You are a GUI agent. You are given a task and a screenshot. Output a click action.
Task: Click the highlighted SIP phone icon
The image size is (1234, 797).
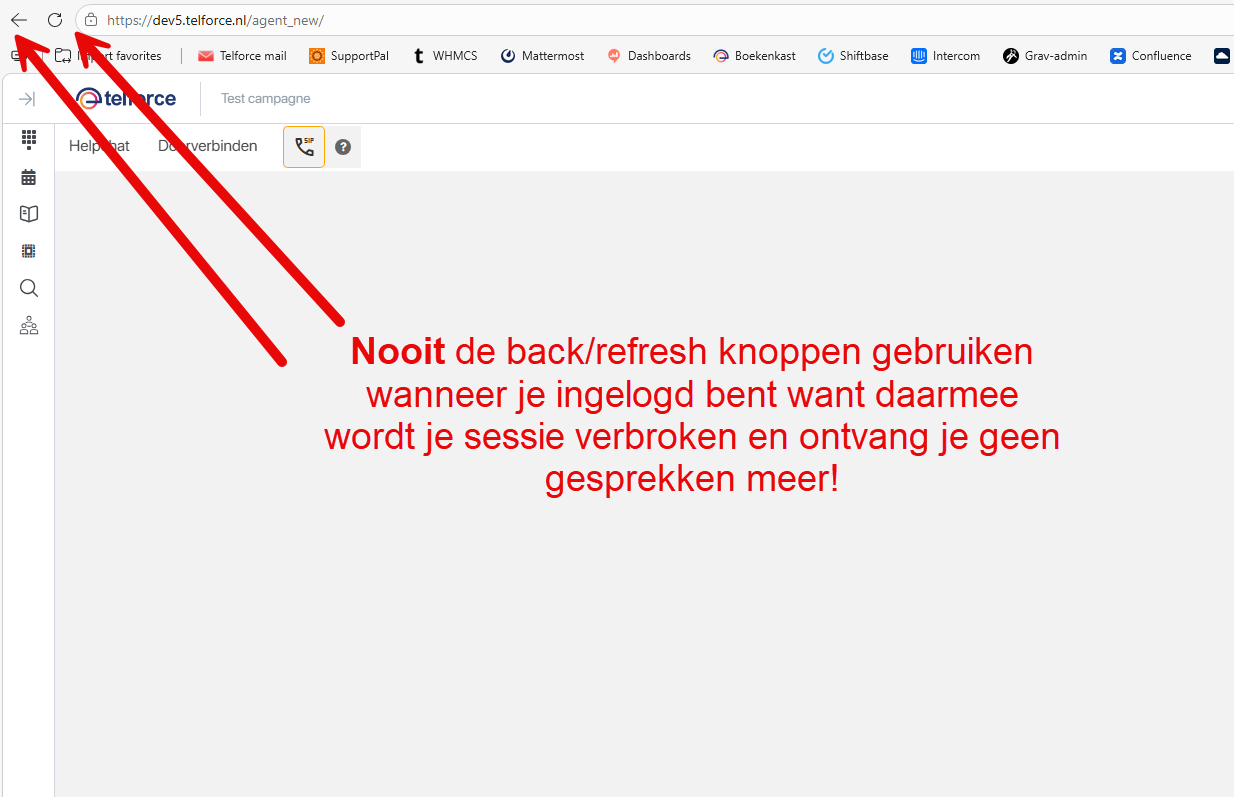[304, 146]
